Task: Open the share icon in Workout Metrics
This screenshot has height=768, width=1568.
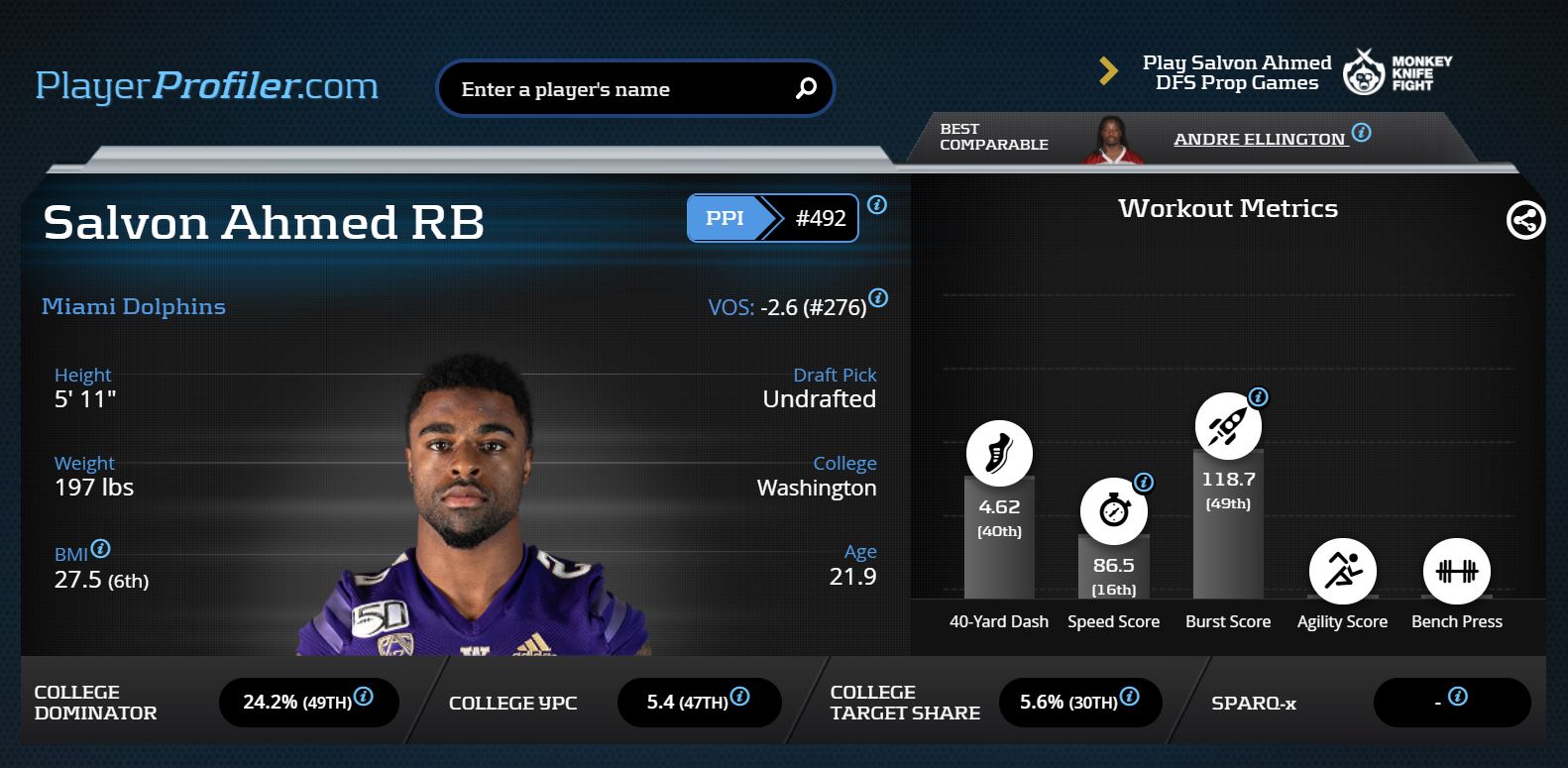Action: point(1525,220)
